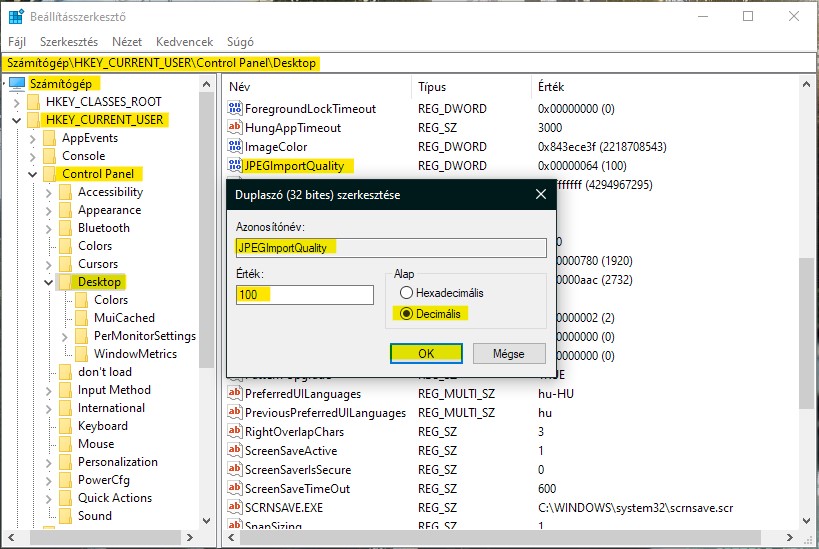Click the PreferredUILanguages value icon
Viewport: 819px width, 549px height.
235,393
